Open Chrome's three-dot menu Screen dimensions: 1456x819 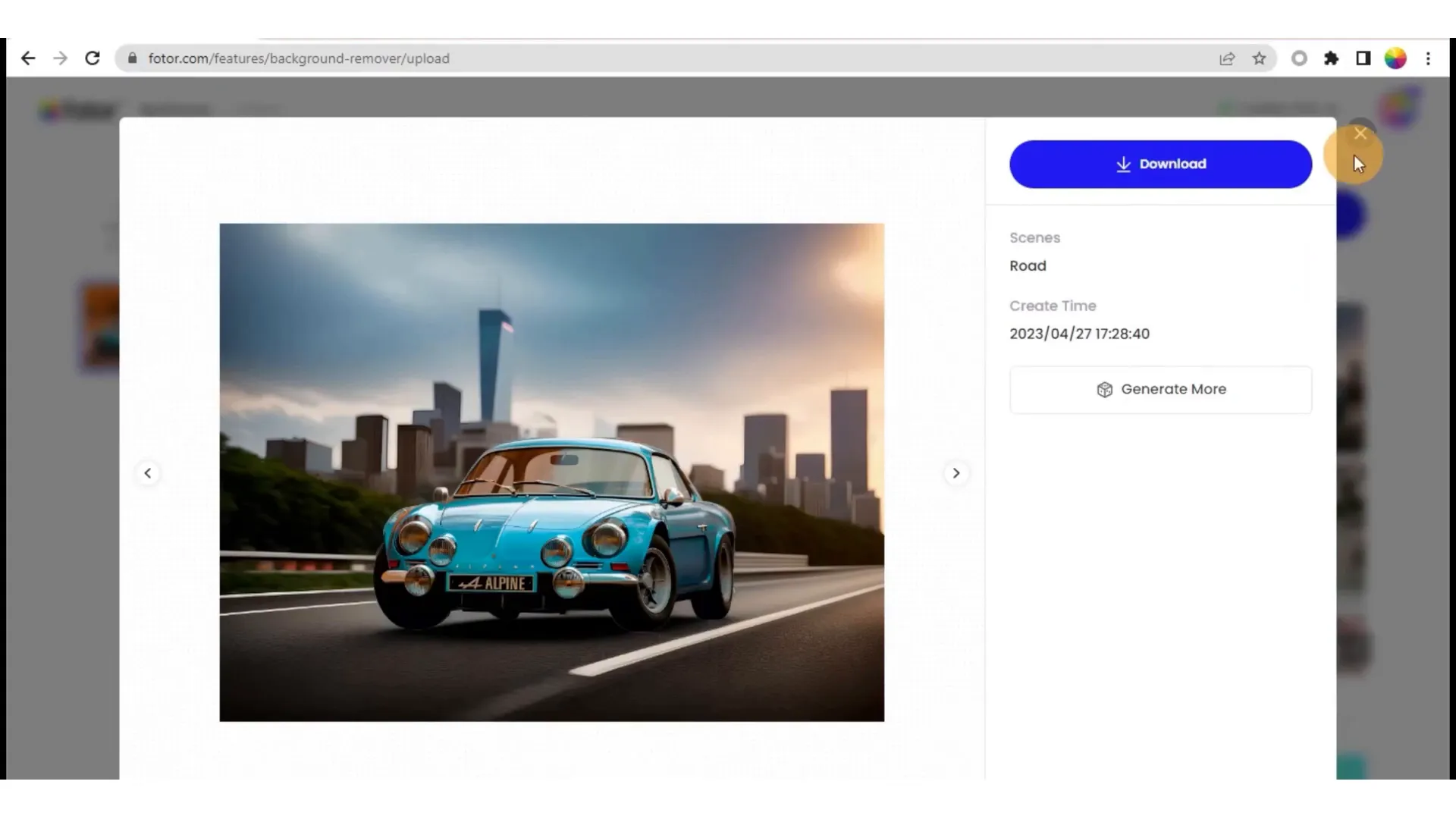[x=1428, y=58]
